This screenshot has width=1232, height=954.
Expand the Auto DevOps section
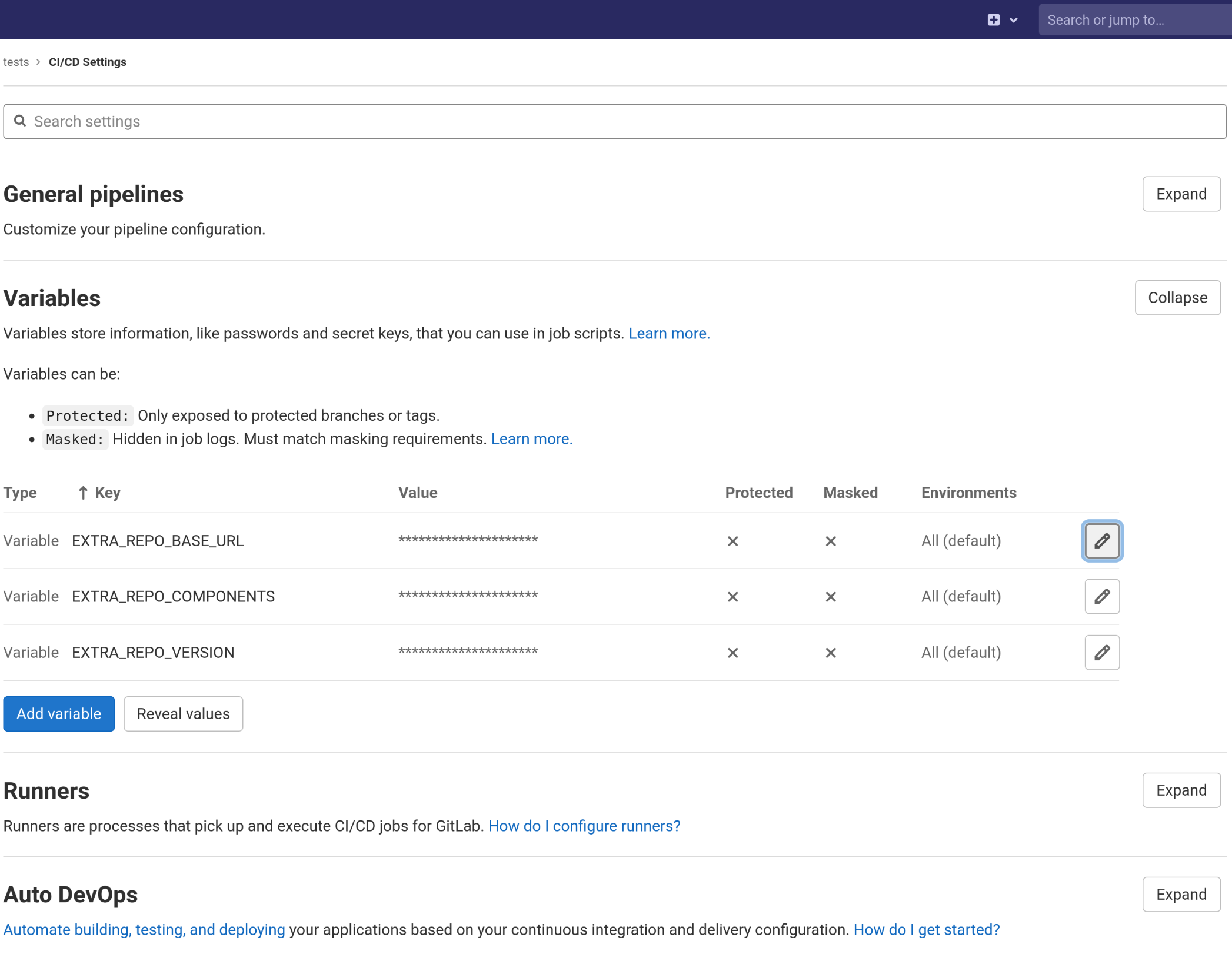(1181, 895)
